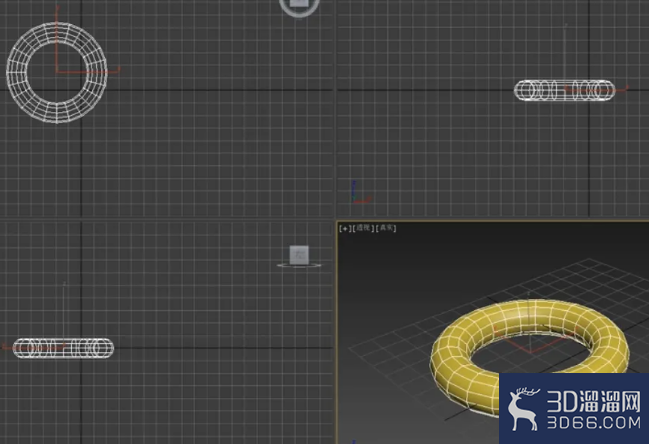The image size is (649, 444).
Task: Open the 透视 perspective view label menu
Action: tap(363, 228)
